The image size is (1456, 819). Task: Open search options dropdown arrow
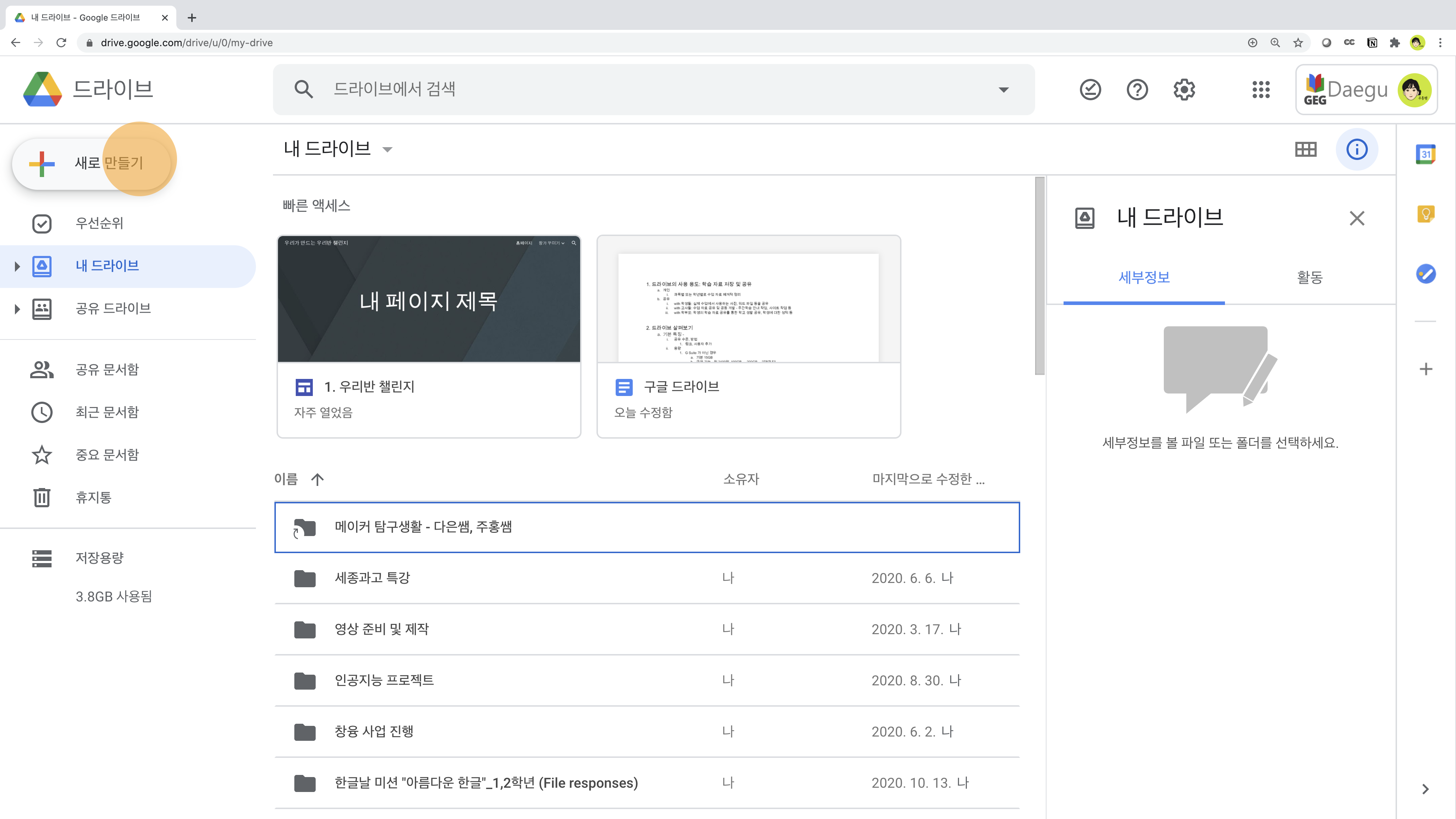tap(1003, 89)
